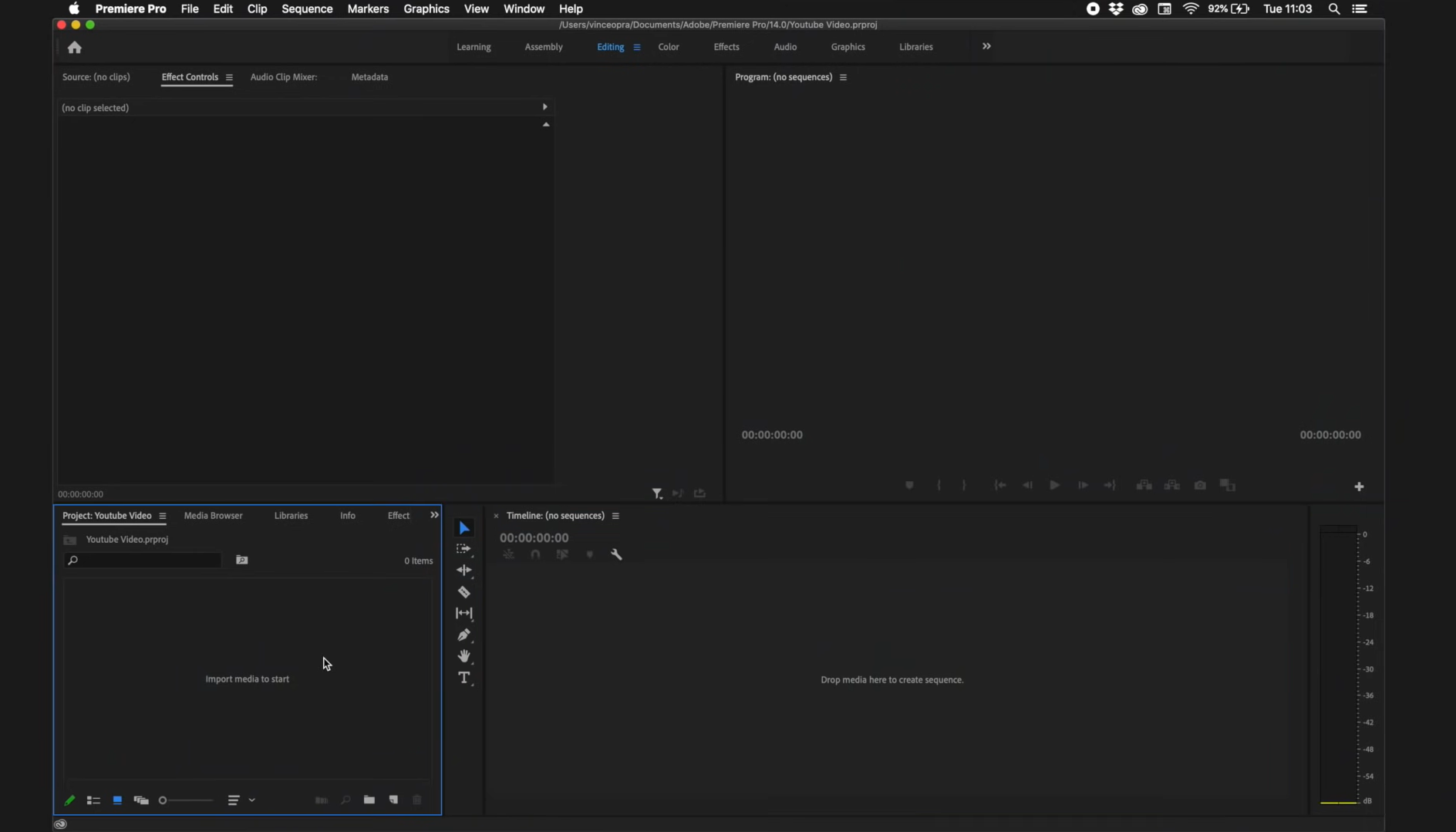Open the New Bin folder icon

(x=369, y=800)
